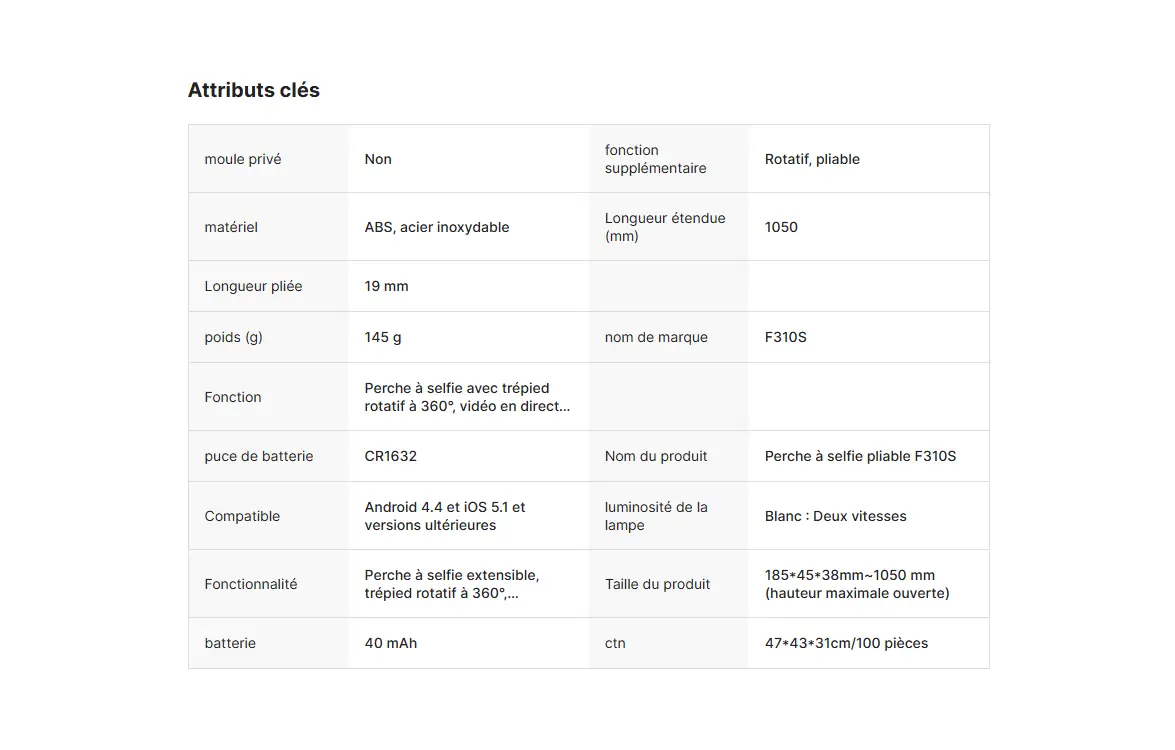The height and width of the screenshot is (750, 1175).
Task: Select the Taille du produit label
Action: [657, 584]
